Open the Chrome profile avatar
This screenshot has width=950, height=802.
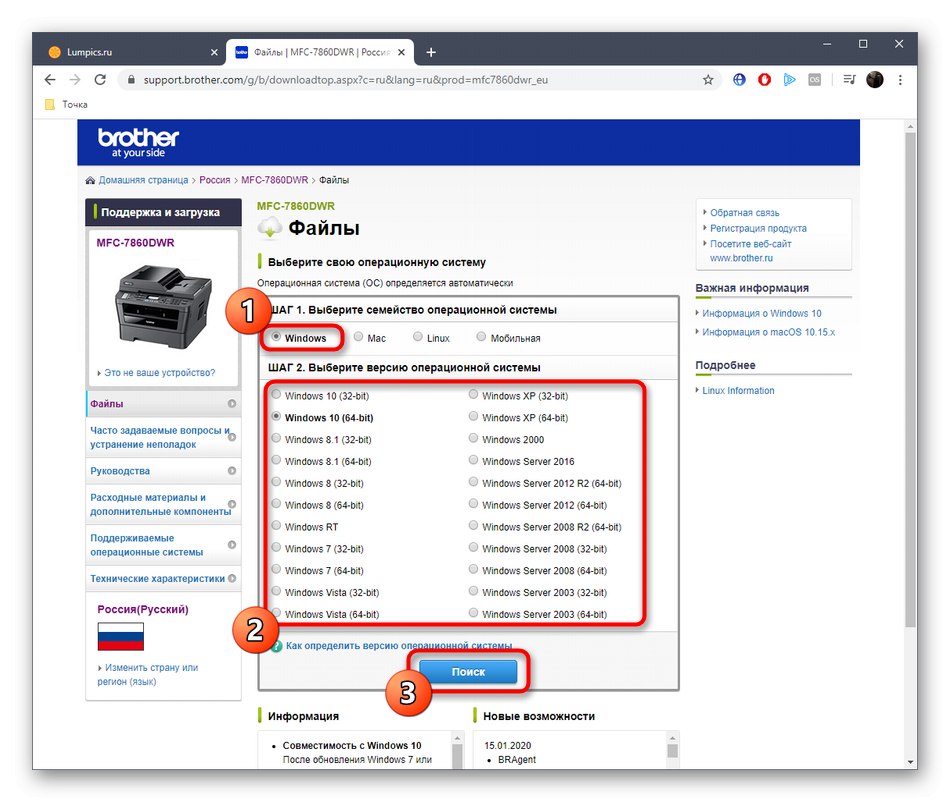click(875, 79)
